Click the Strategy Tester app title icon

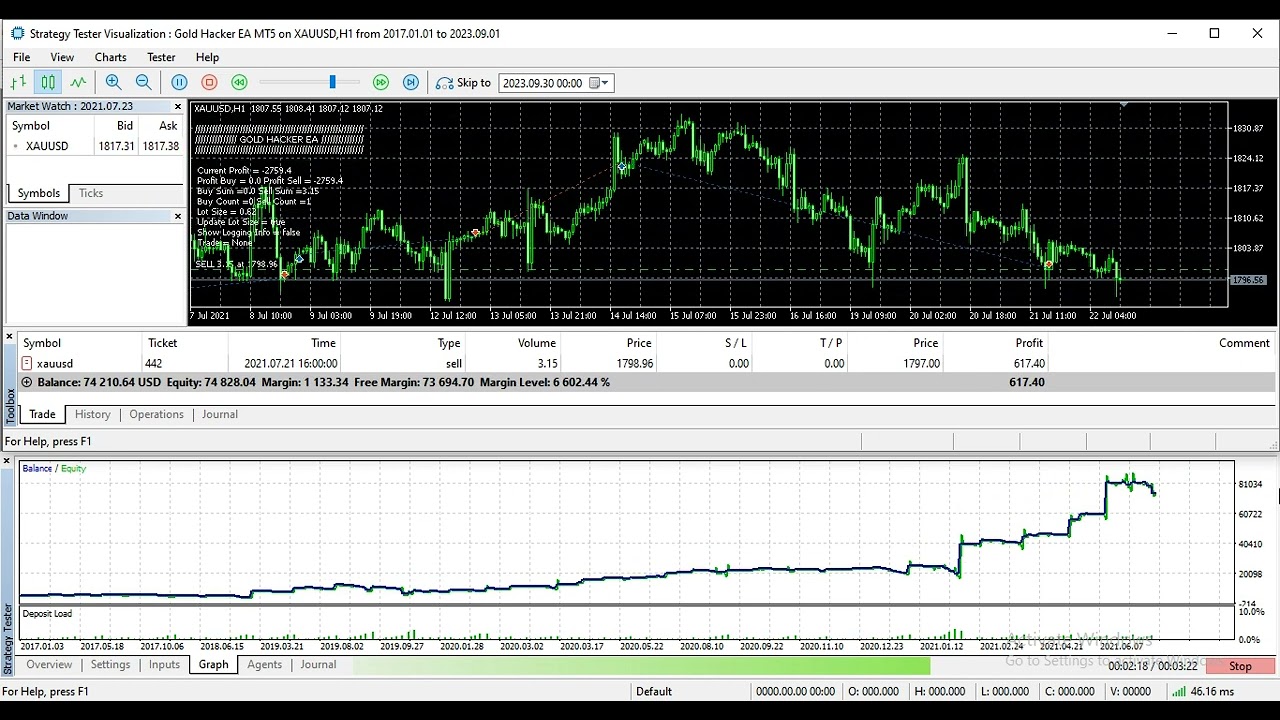(17, 33)
